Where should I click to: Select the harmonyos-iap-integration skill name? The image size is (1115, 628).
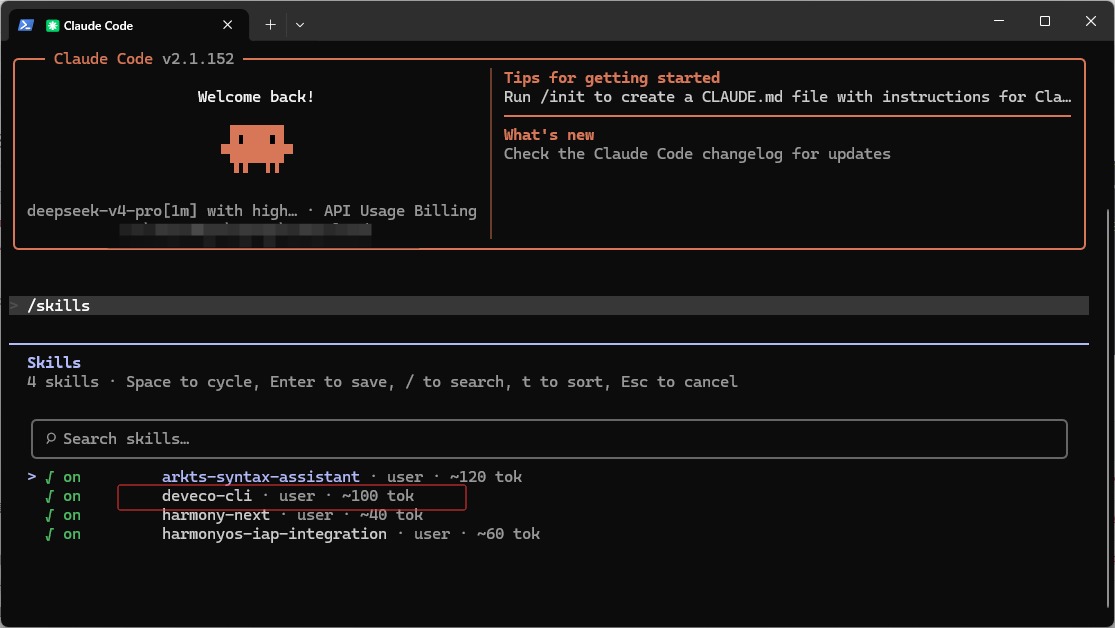coord(274,535)
